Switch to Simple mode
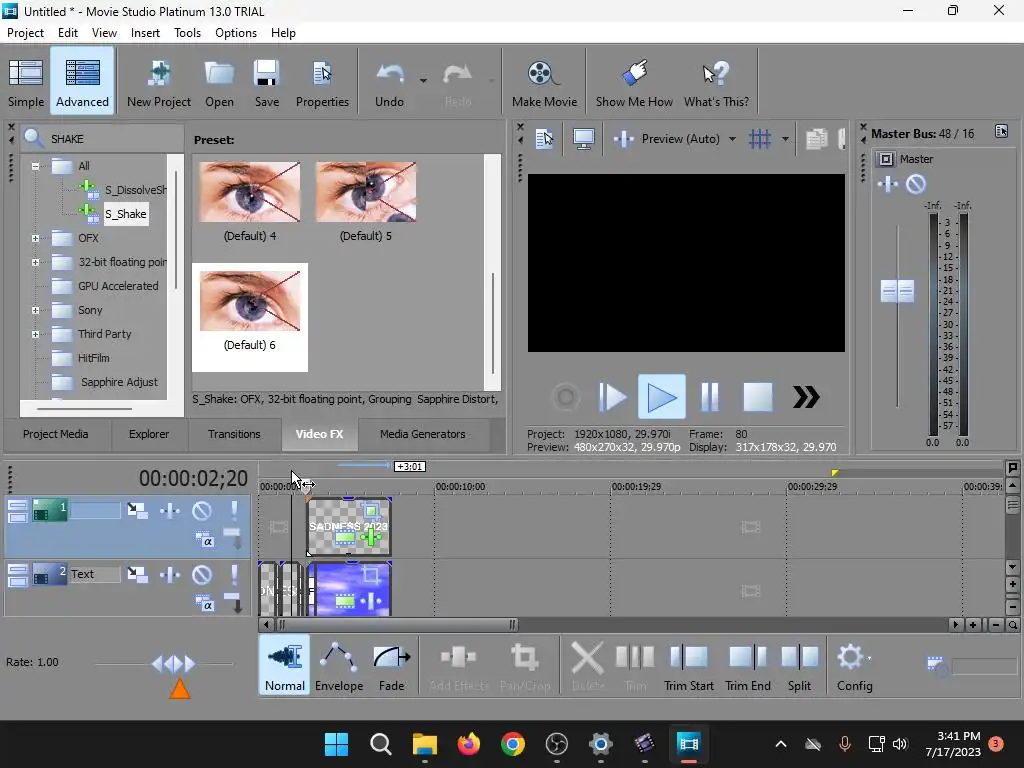 point(26,82)
